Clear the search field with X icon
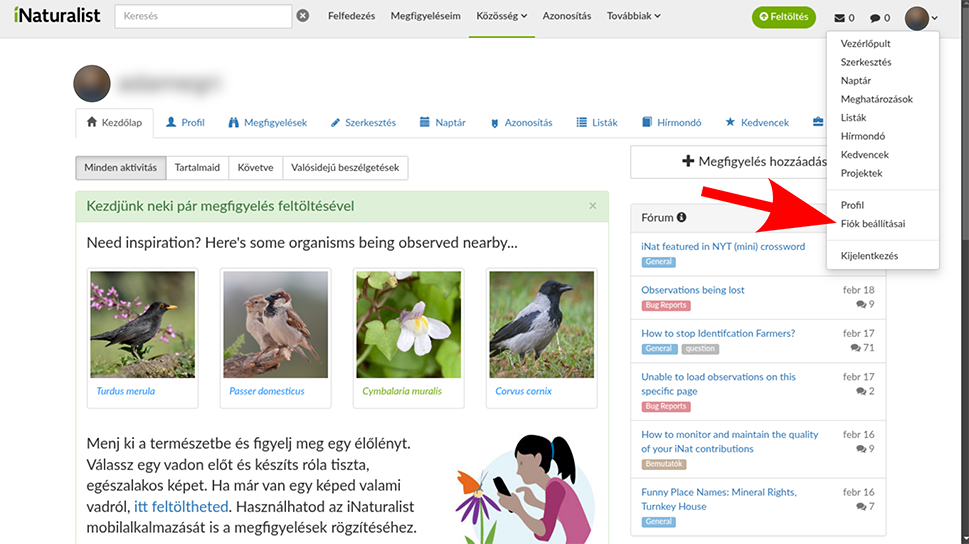969x544 pixels. [x=303, y=17]
